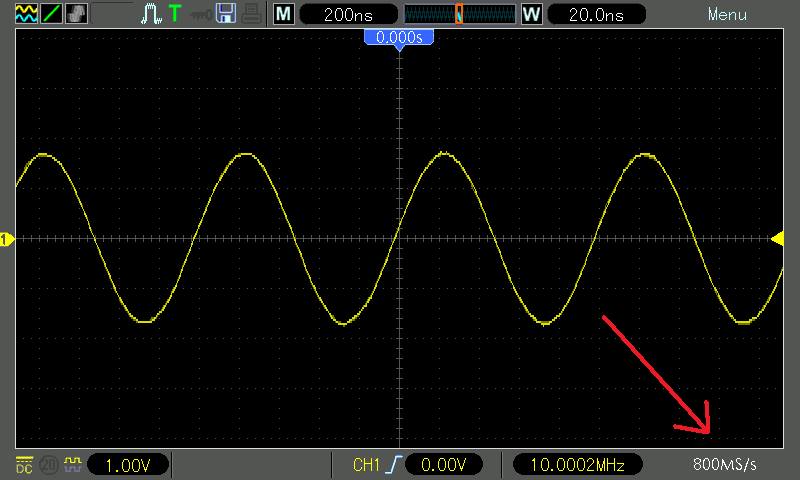
Task: Click the waveform memory overview bar
Action: pos(460,14)
